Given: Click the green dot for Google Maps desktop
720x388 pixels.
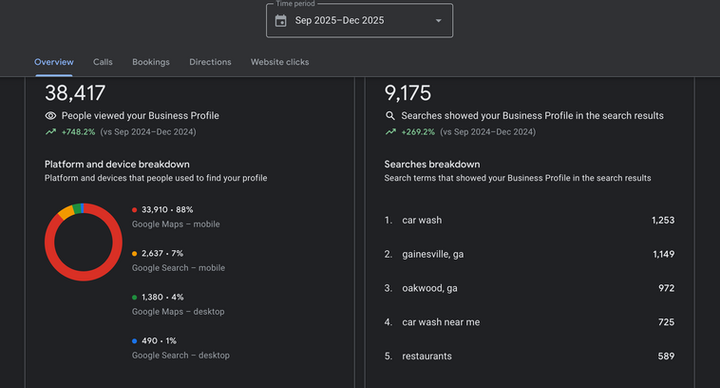Looking at the screenshot, I should 135,297.
